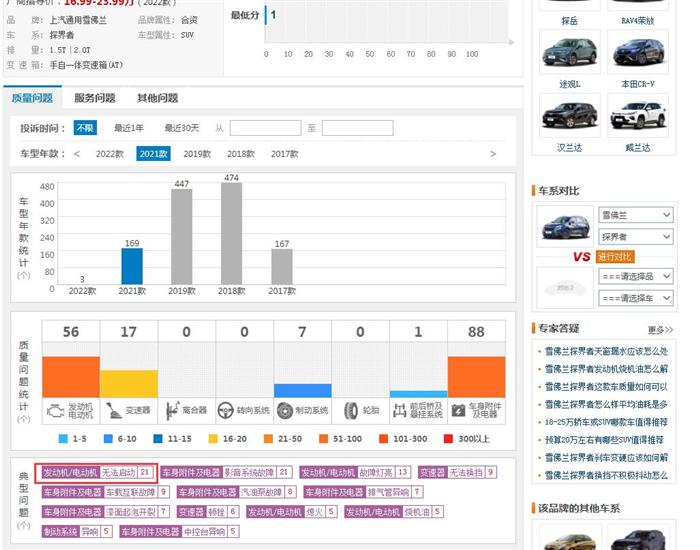Image resolution: width=700 pixels, height=550 pixels.
Task: Choose the 2021款 model year
Action: (x=153, y=154)
